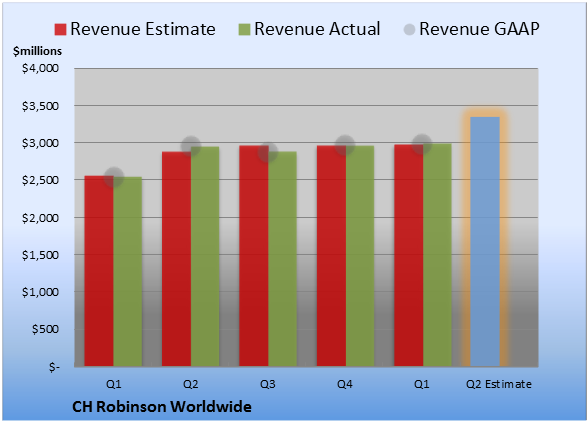Select the red estimate bar above Q4
The height and width of the screenshot is (422, 588).
[331, 256]
